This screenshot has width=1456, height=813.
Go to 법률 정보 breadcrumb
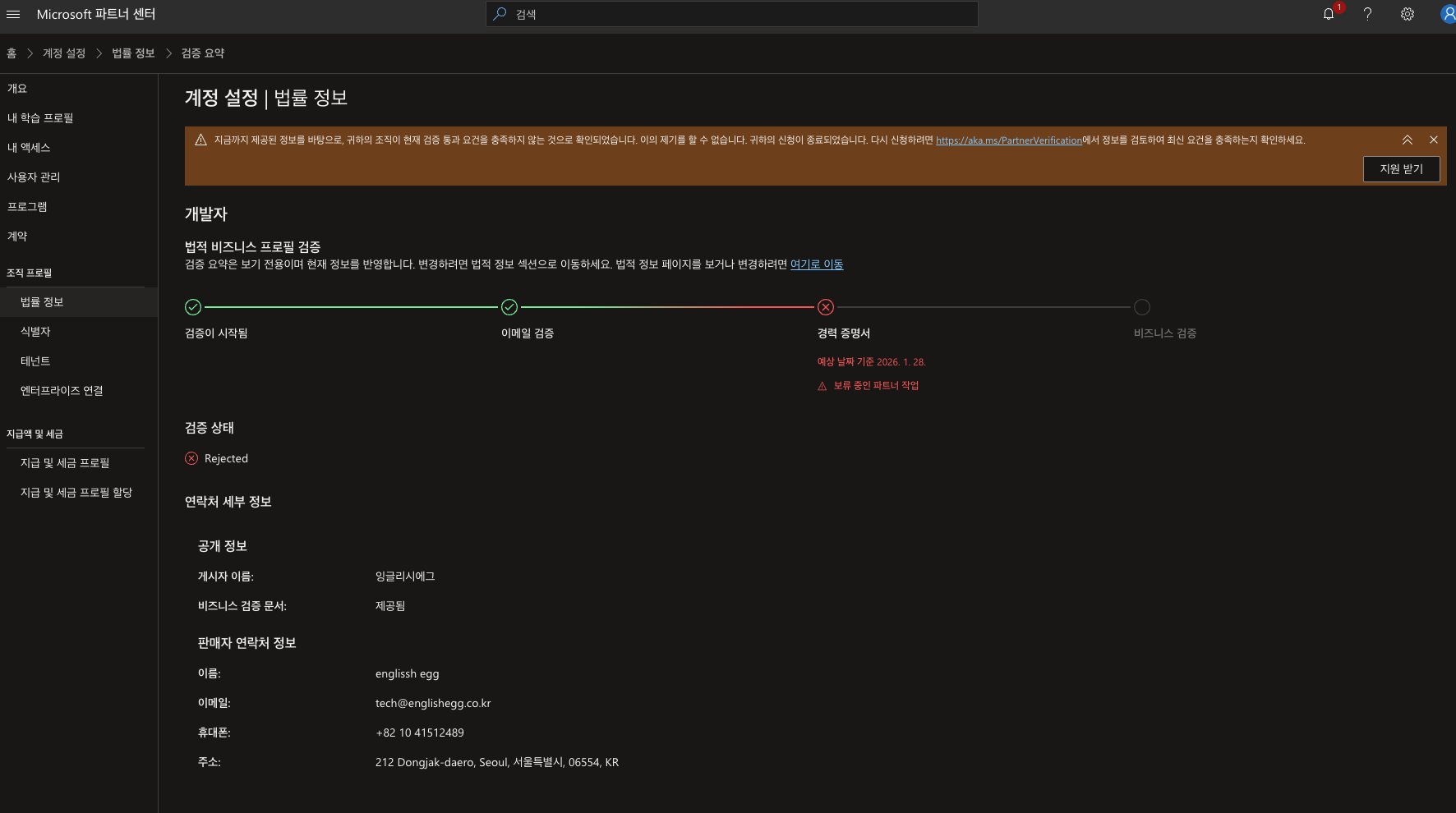133,53
